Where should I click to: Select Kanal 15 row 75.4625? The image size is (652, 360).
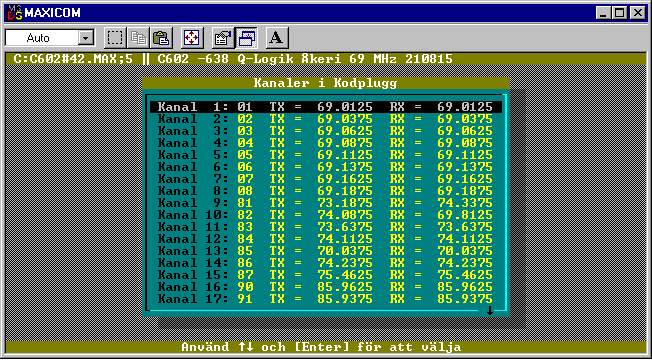point(326,275)
